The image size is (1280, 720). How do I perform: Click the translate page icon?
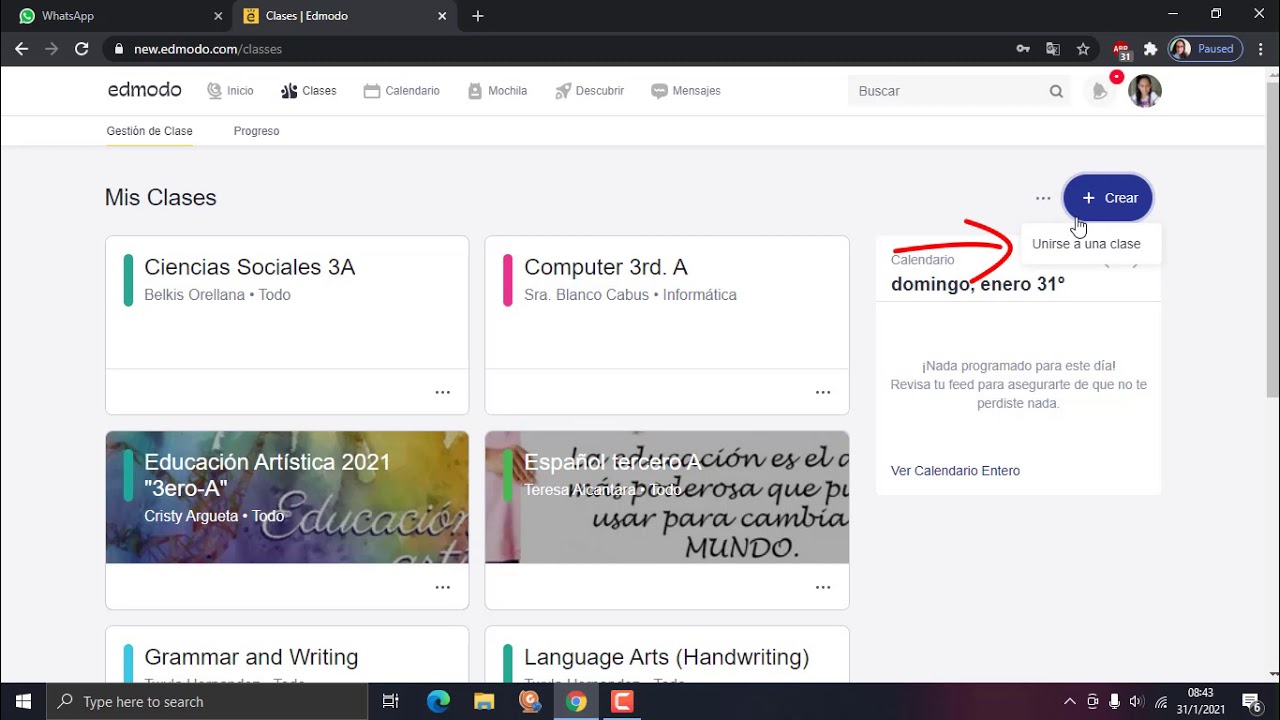click(1053, 49)
